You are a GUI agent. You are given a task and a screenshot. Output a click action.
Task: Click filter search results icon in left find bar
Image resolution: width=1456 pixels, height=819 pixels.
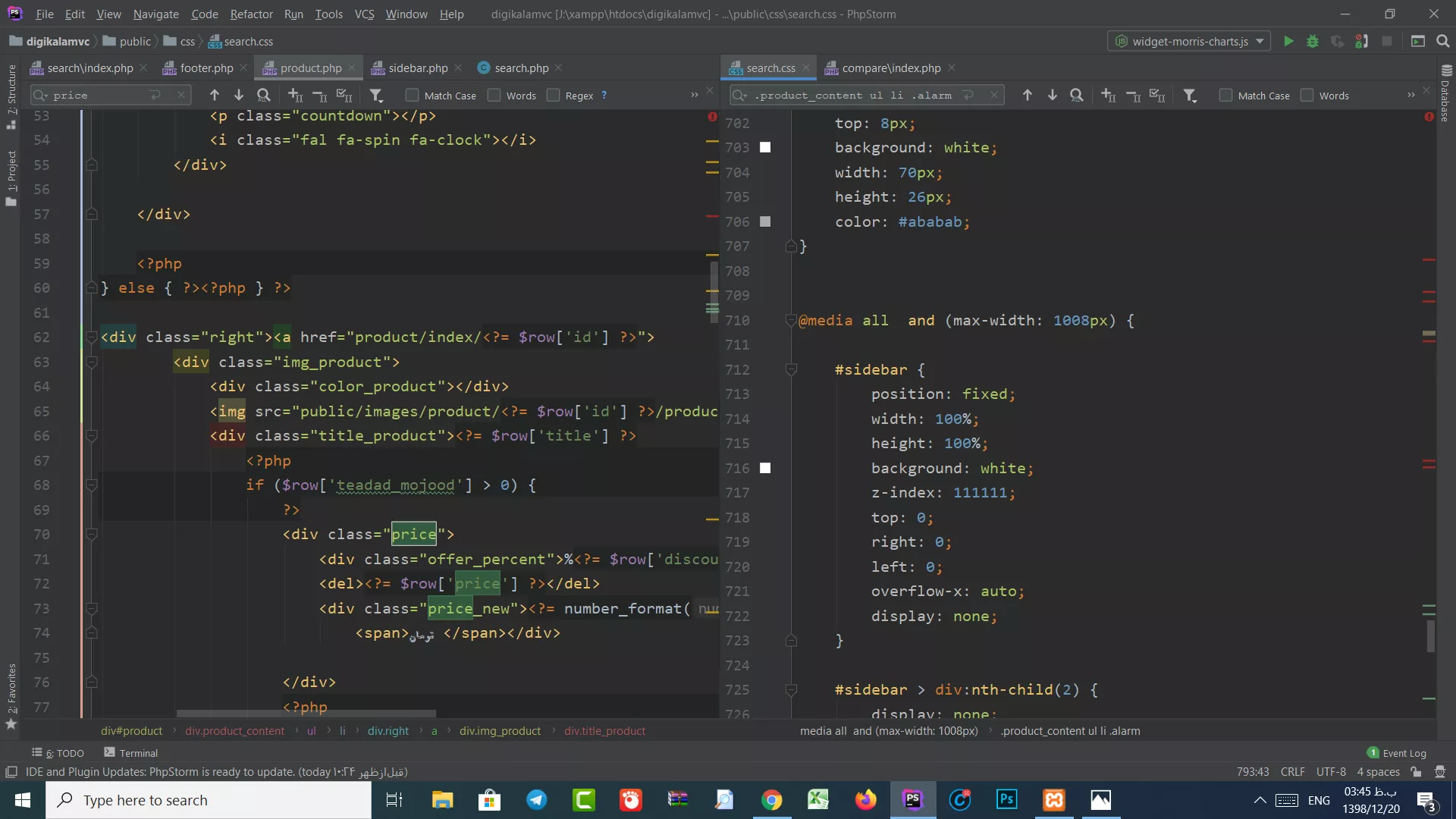tap(376, 95)
